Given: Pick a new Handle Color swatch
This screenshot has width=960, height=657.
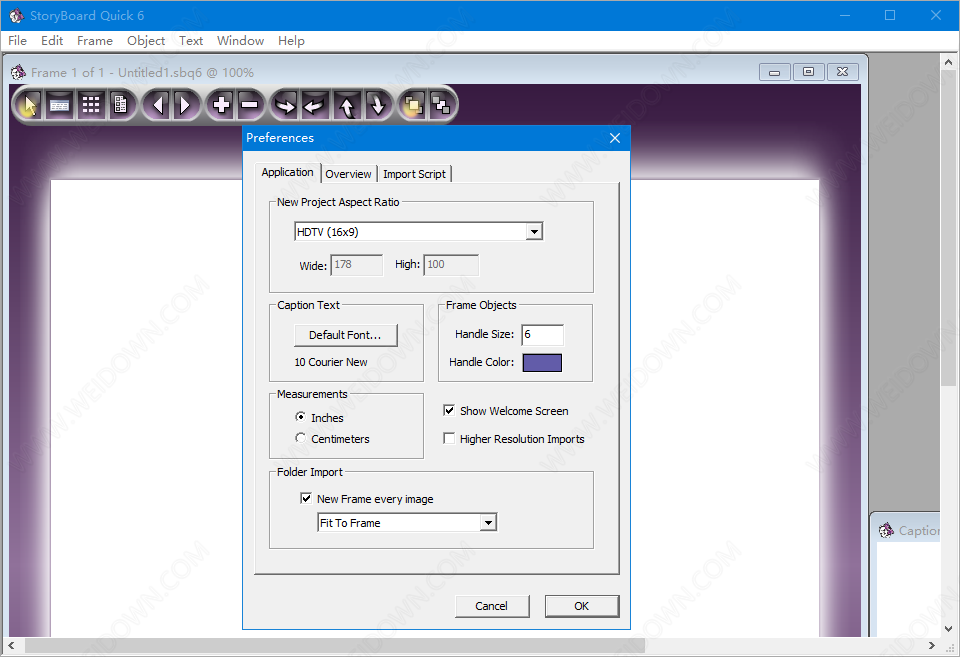Looking at the screenshot, I should (x=542, y=362).
